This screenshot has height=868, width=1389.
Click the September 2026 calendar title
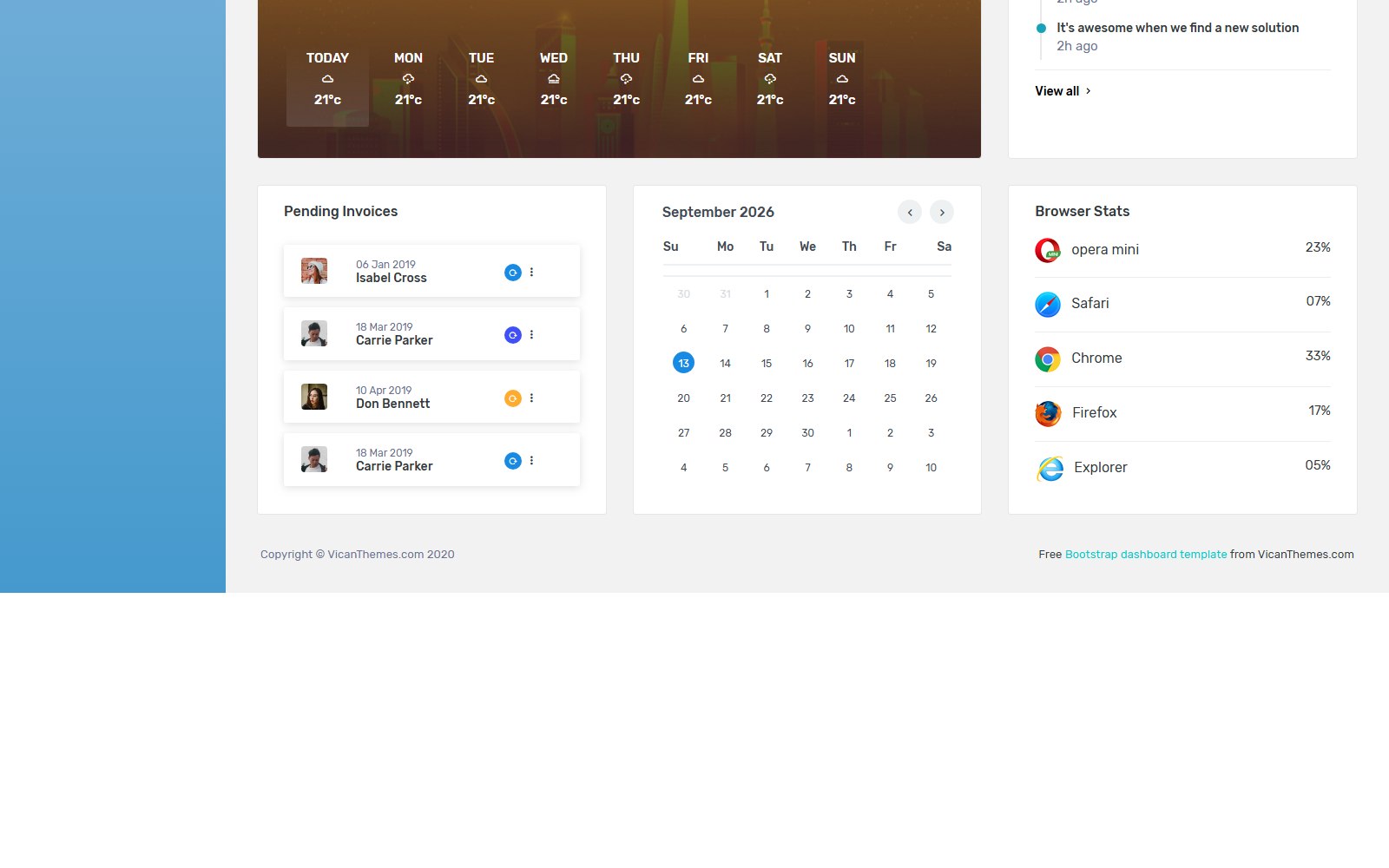[718, 213]
